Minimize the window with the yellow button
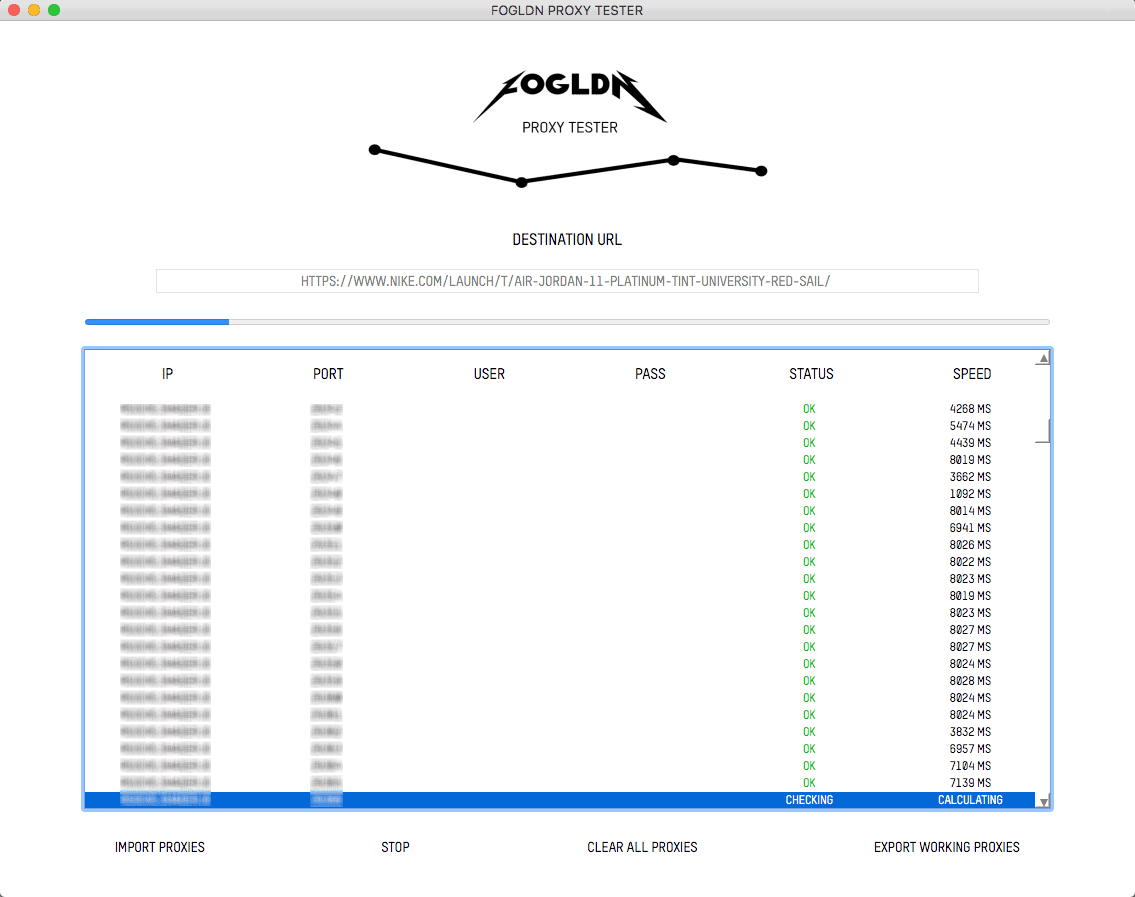The height and width of the screenshot is (897, 1135). [34, 10]
